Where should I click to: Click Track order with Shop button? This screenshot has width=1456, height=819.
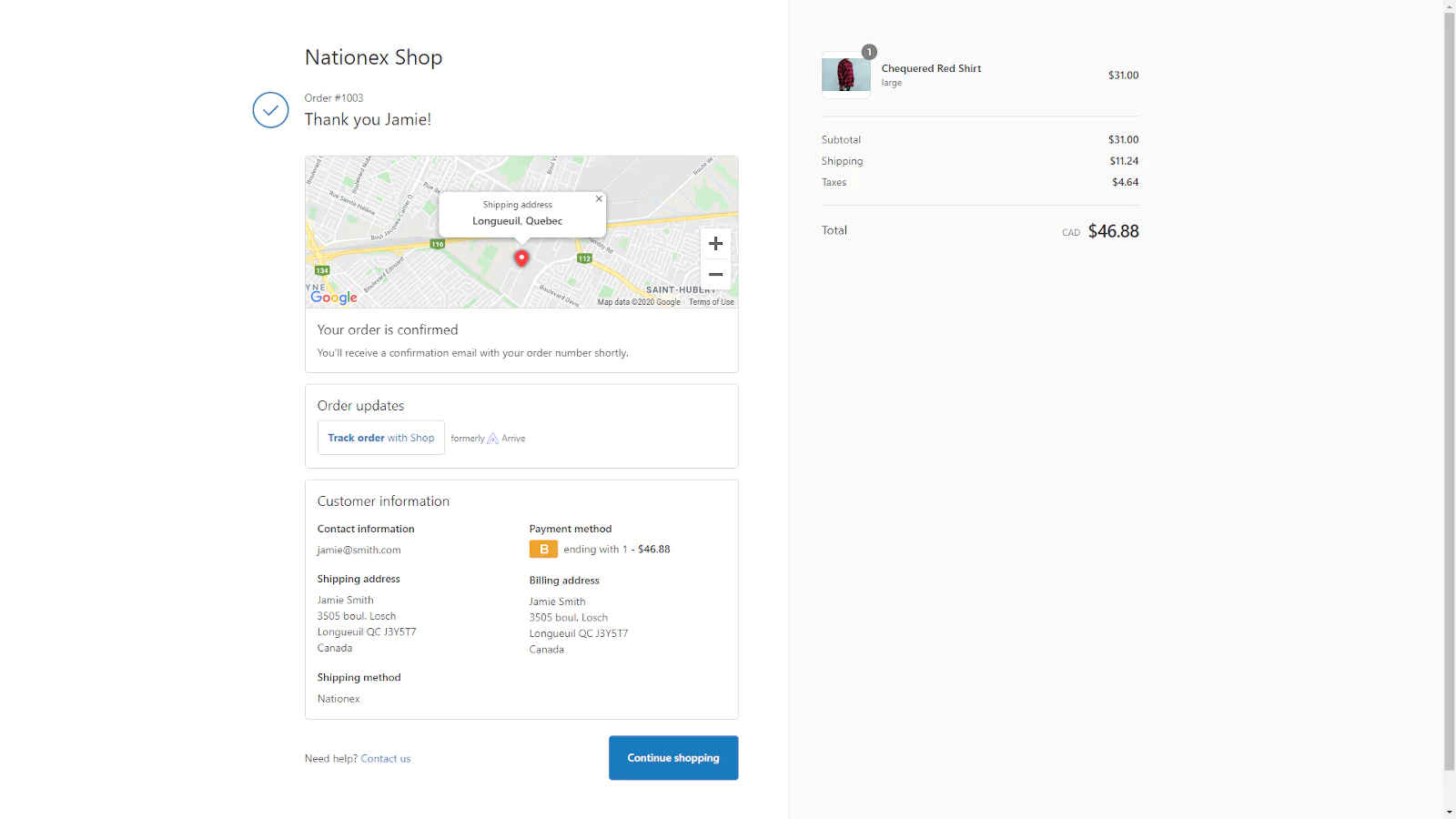(x=381, y=438)
